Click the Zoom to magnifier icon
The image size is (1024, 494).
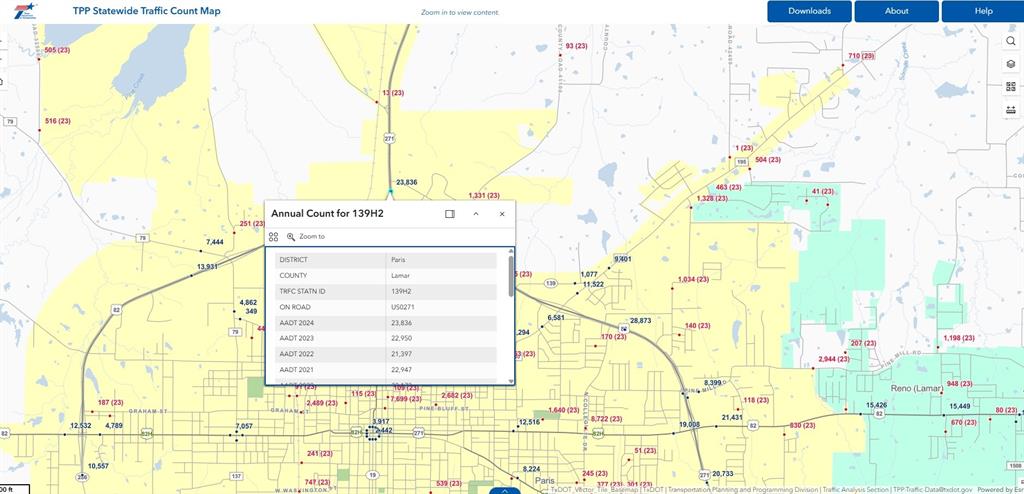(x=291, y=237)
